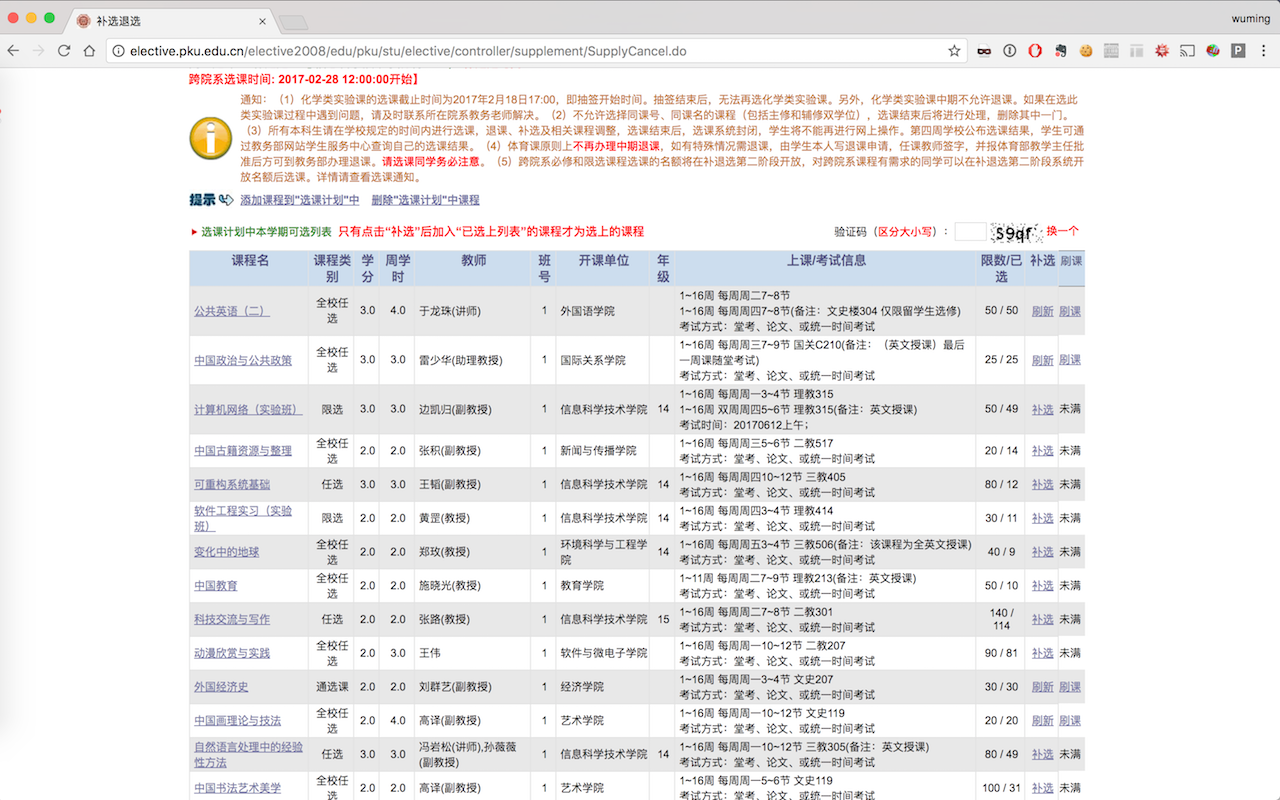Click the gray grid extension icon
Image resolution: width=1280 pixels, height=800 pixels.
[x=1112, y=51]
